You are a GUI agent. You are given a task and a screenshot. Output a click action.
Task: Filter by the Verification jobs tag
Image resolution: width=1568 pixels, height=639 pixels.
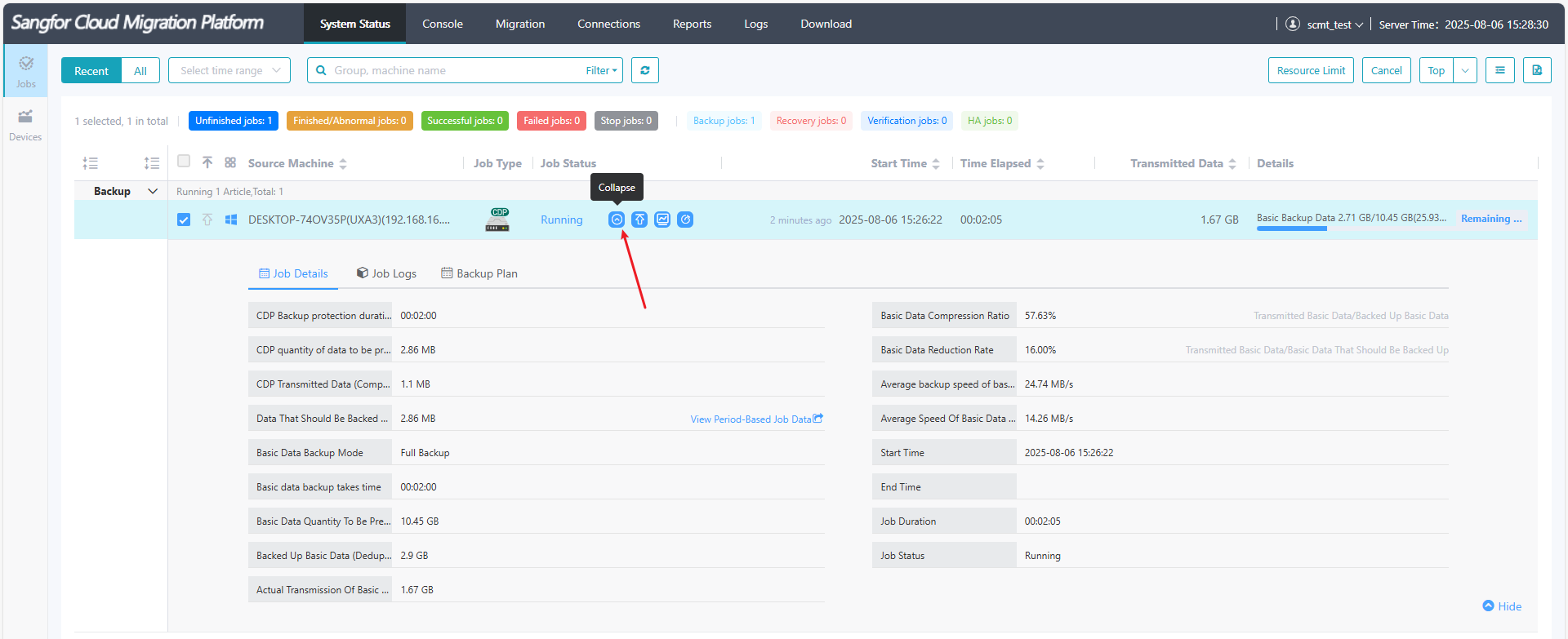coord(907,121)
